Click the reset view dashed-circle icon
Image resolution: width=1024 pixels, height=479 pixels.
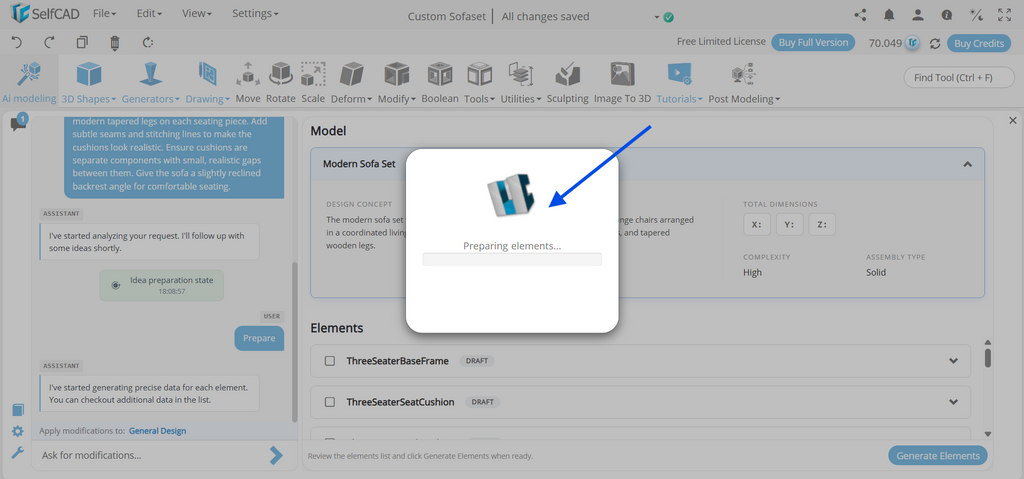[148, 42]
